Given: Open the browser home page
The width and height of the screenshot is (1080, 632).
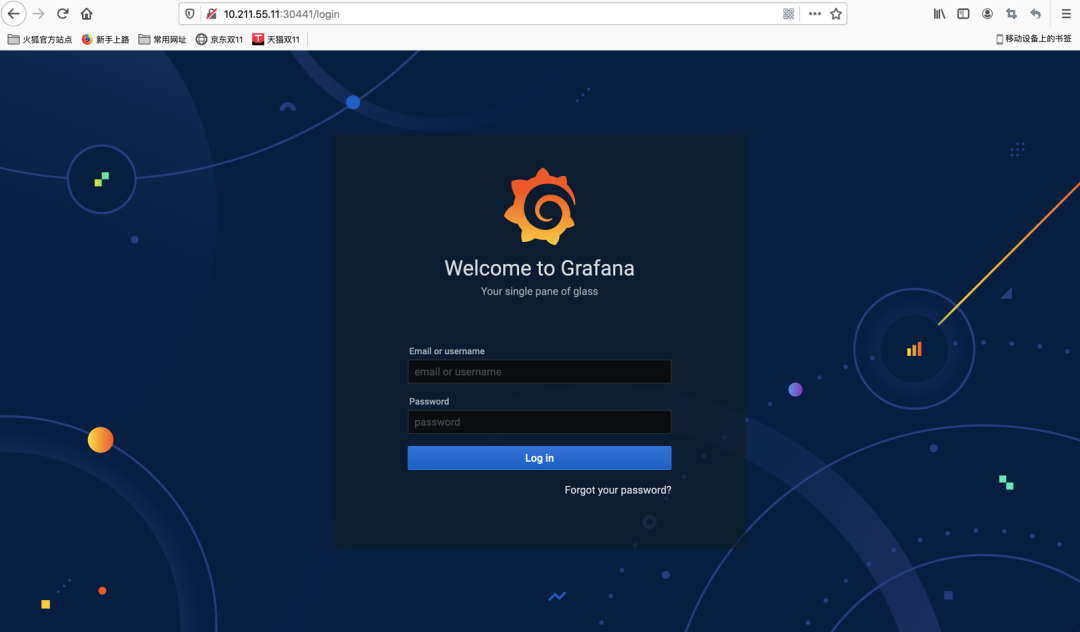Looking at the screenshot, I should click(87, 14).
